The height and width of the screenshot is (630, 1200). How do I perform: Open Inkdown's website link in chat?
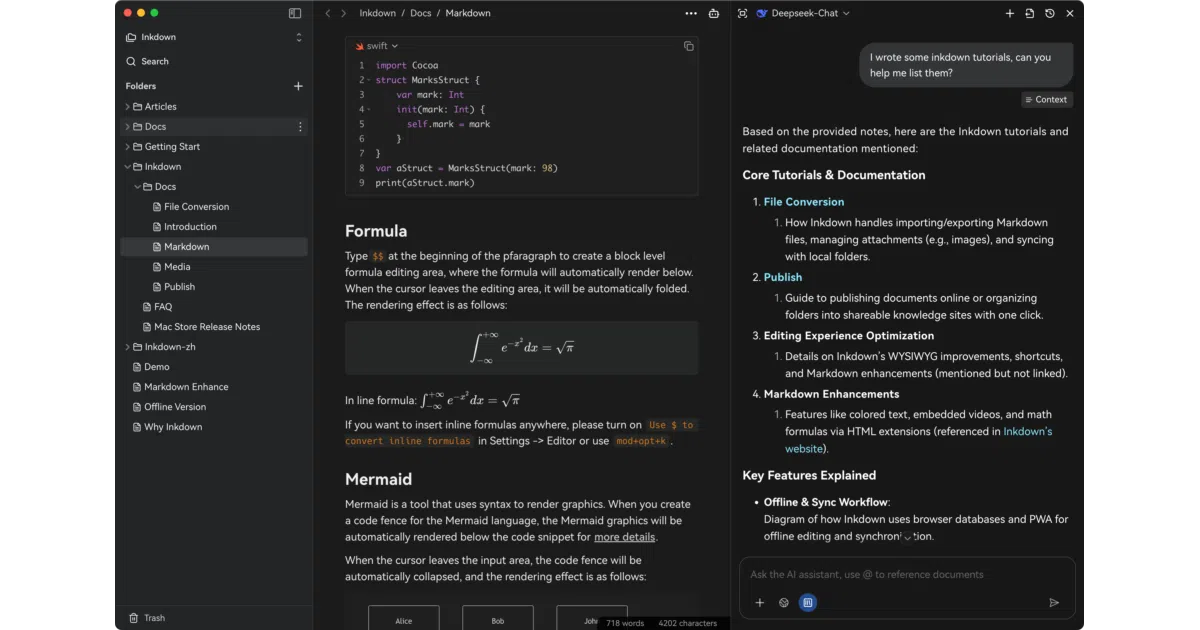[919, 440]
